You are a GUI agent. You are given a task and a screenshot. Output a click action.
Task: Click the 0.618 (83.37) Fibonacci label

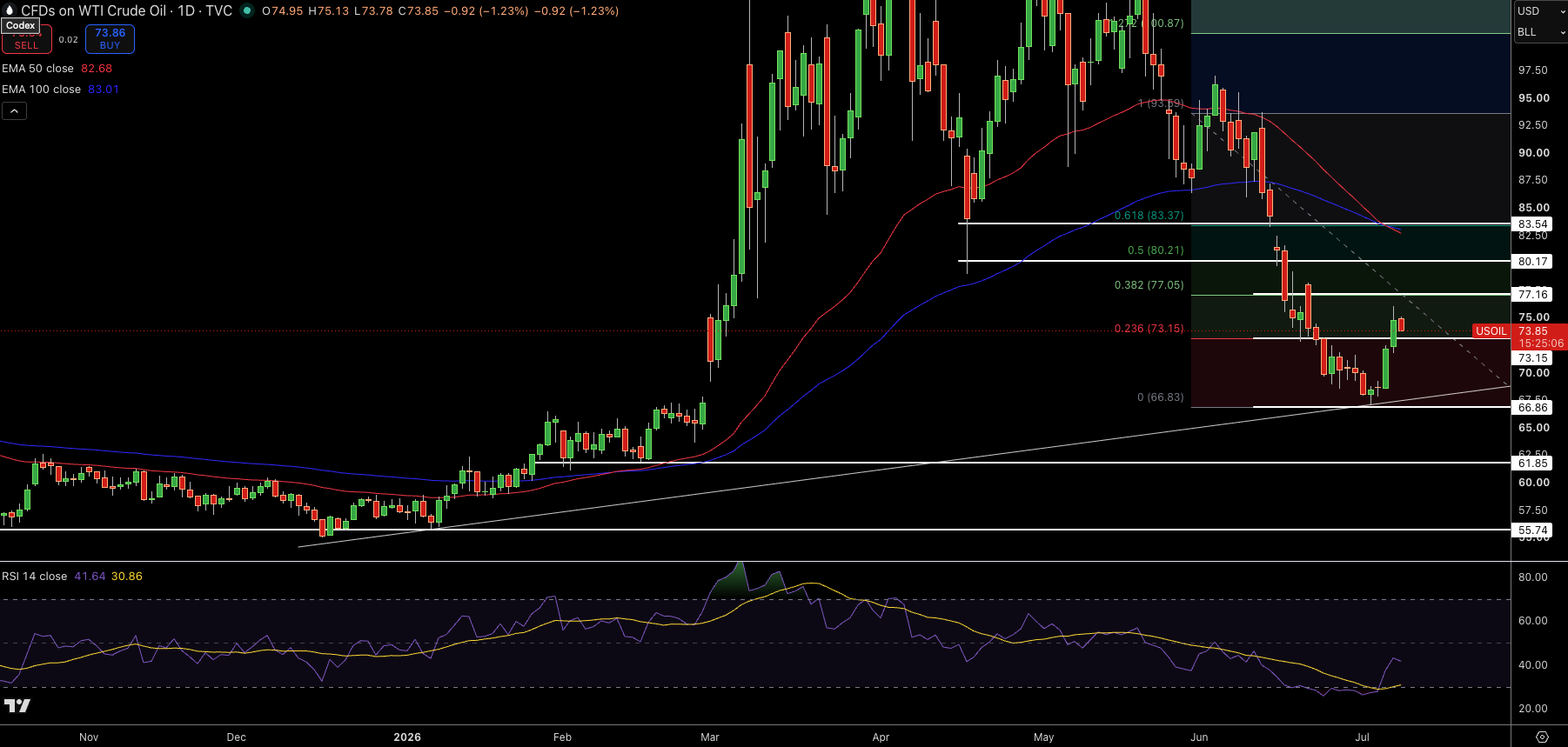pyautogui.click(x=1149, y=216)
